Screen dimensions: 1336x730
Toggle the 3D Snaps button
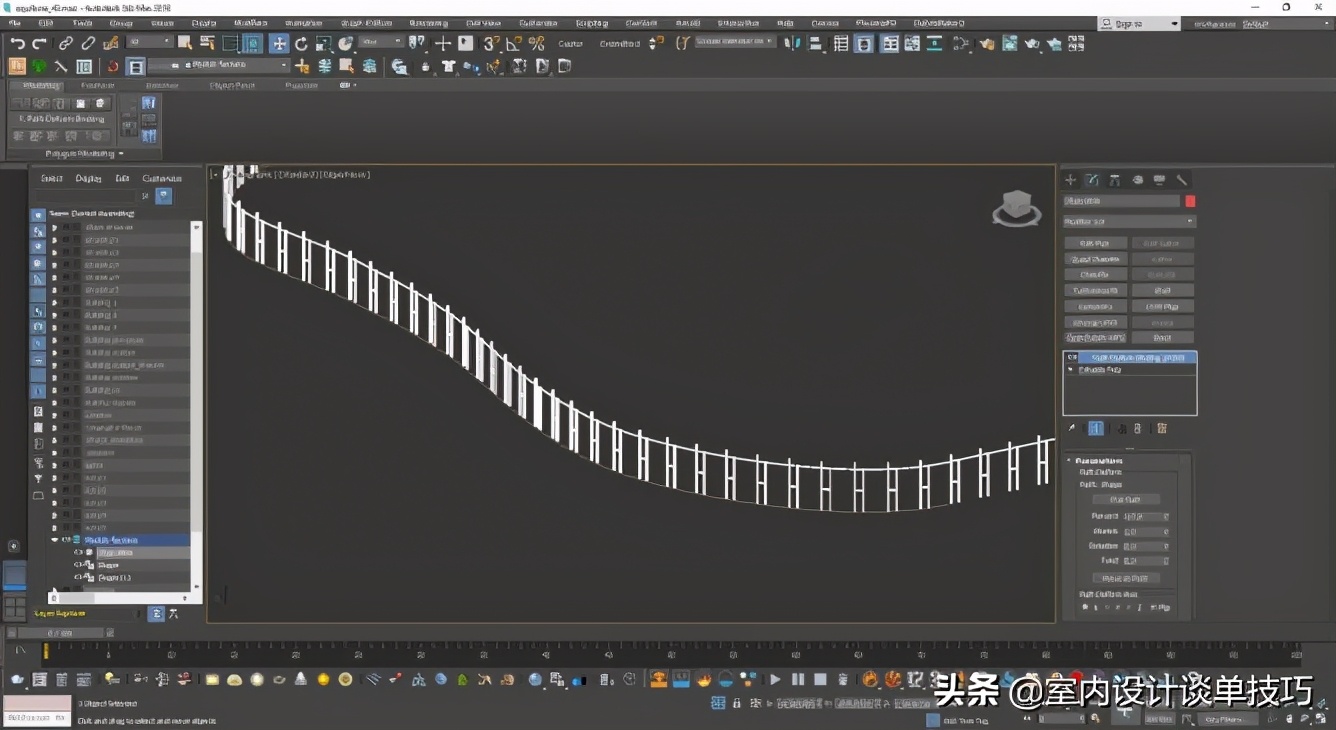coord(491,43)
